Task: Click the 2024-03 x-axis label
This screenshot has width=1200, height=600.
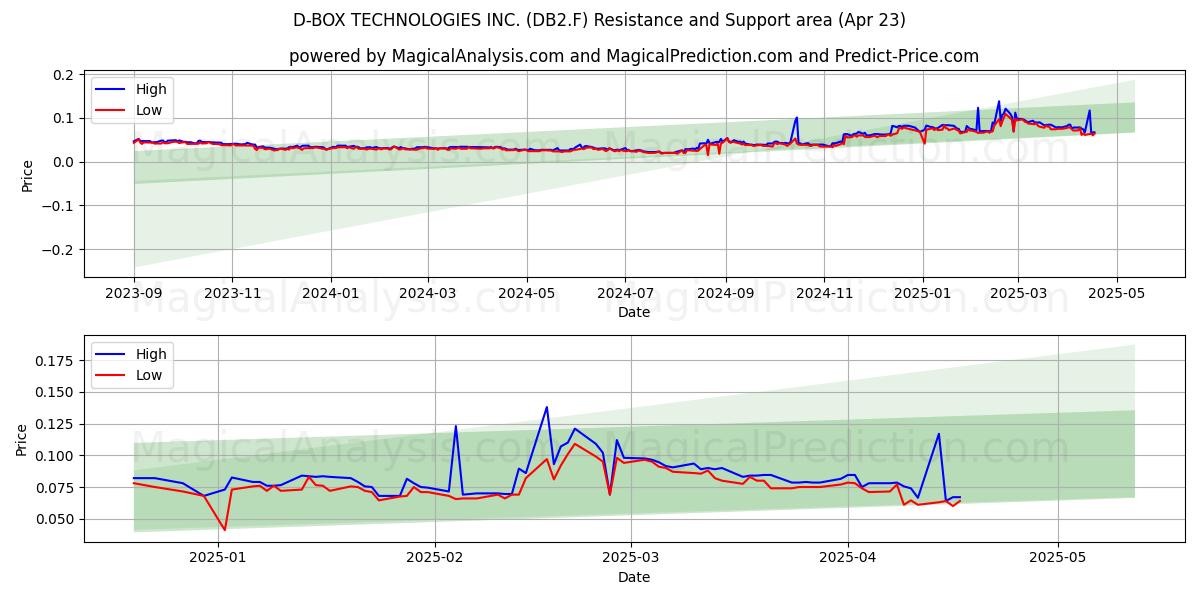Action: pos(427,294)
